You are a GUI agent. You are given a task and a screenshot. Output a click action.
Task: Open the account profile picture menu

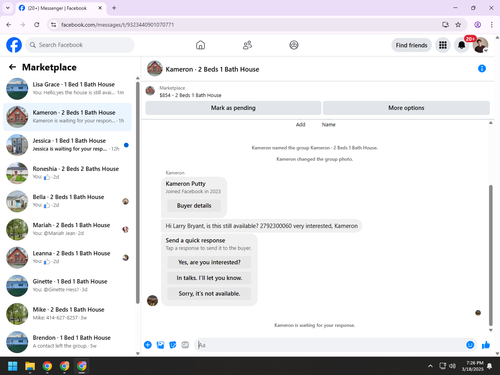[x=480, y=45]
